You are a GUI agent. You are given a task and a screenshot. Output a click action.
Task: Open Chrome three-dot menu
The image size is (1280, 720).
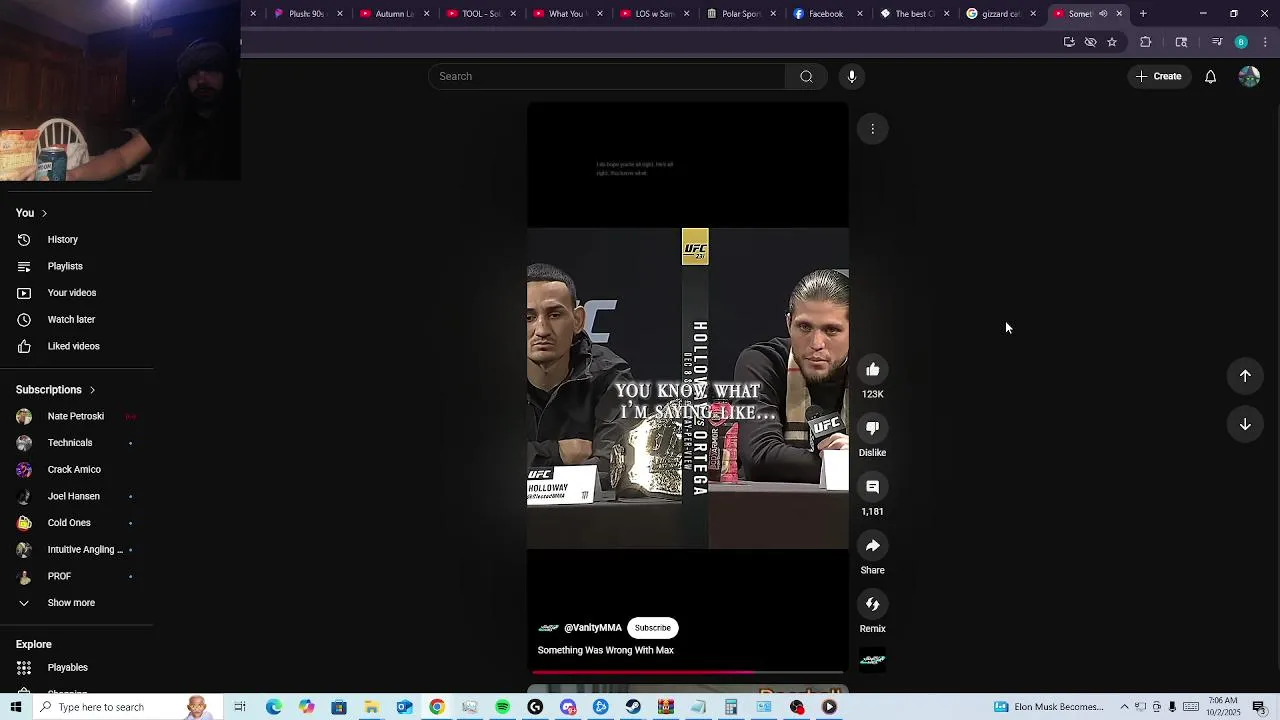(1265, 42)
